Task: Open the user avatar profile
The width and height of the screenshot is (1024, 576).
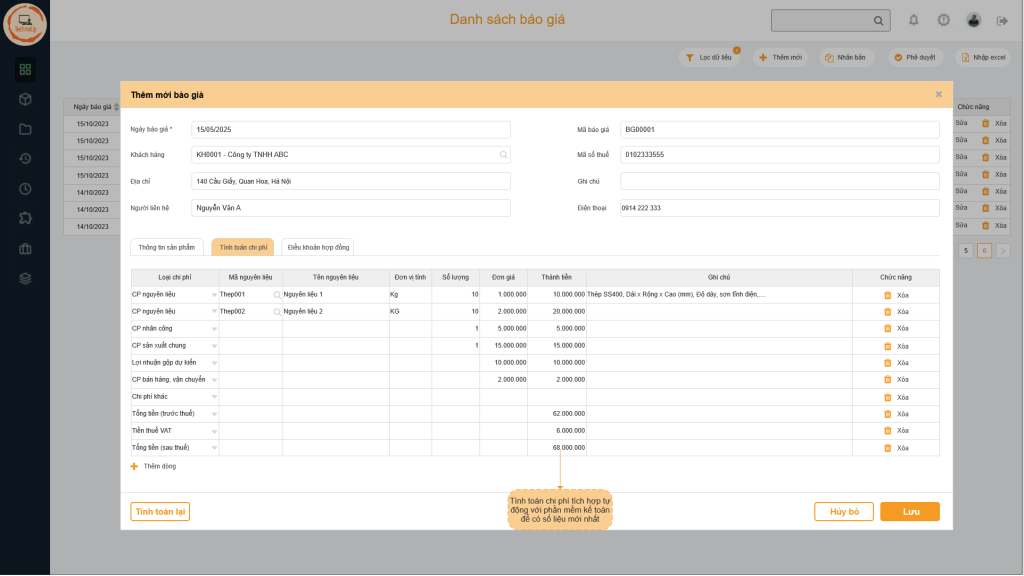Action: click(973, 20)
